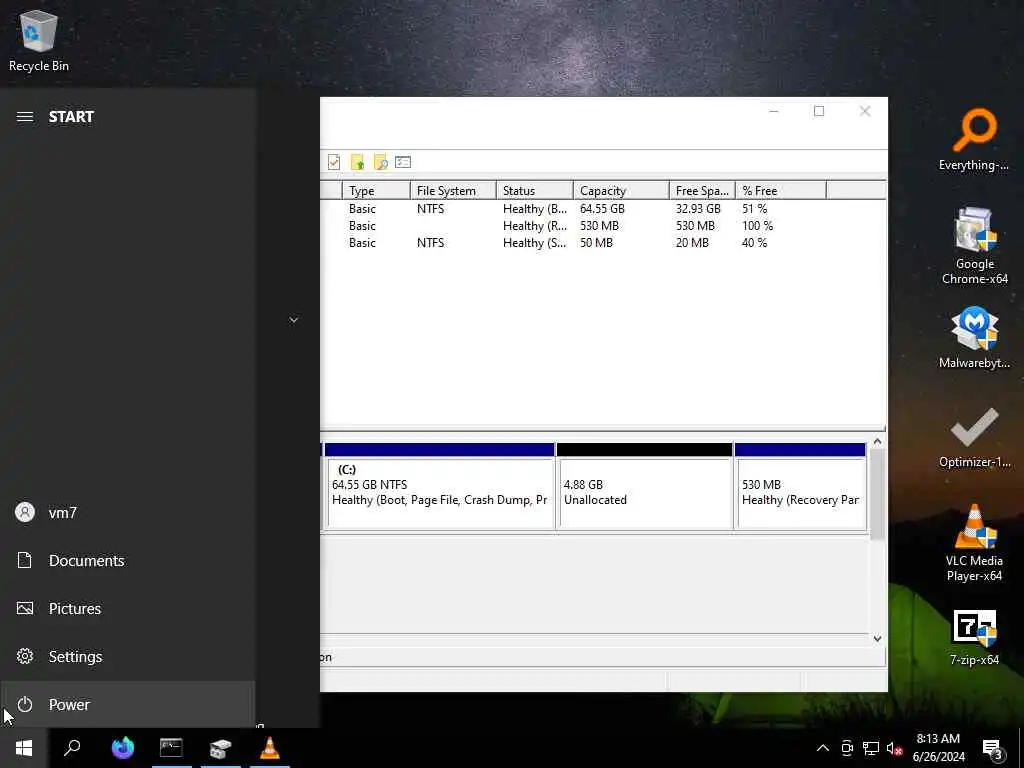Click the yellow drive with magnifier toolbar icon
The image size is (1024, 768).
point(380,162)
